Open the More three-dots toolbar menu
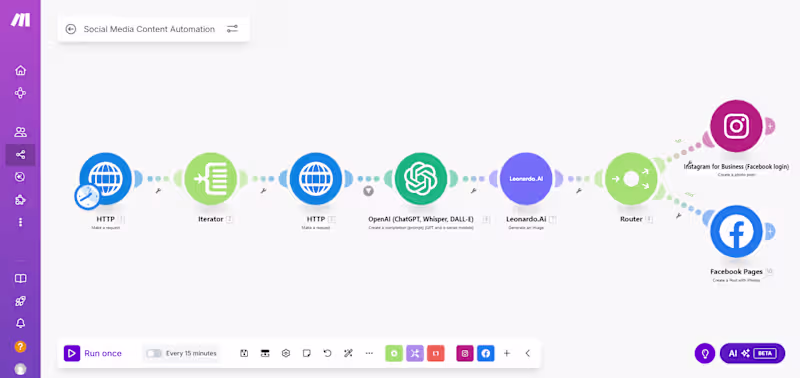Screen dimensions: 800x378 click(x=369, y=353)
